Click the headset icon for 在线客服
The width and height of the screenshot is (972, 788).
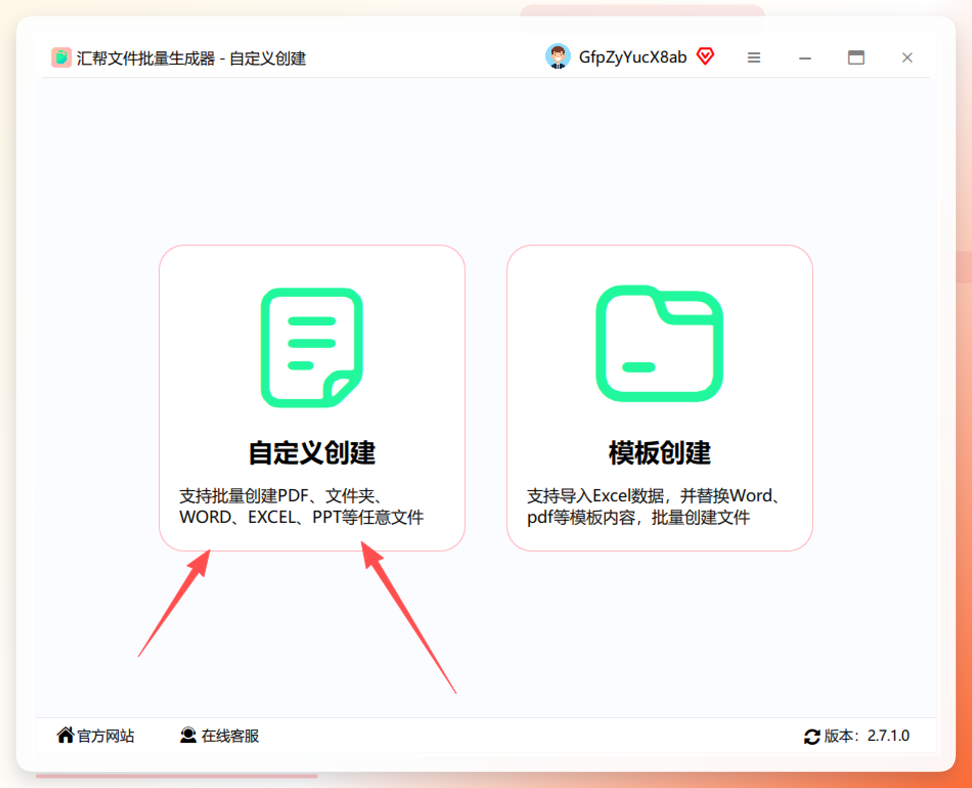(x=188, y=735)
